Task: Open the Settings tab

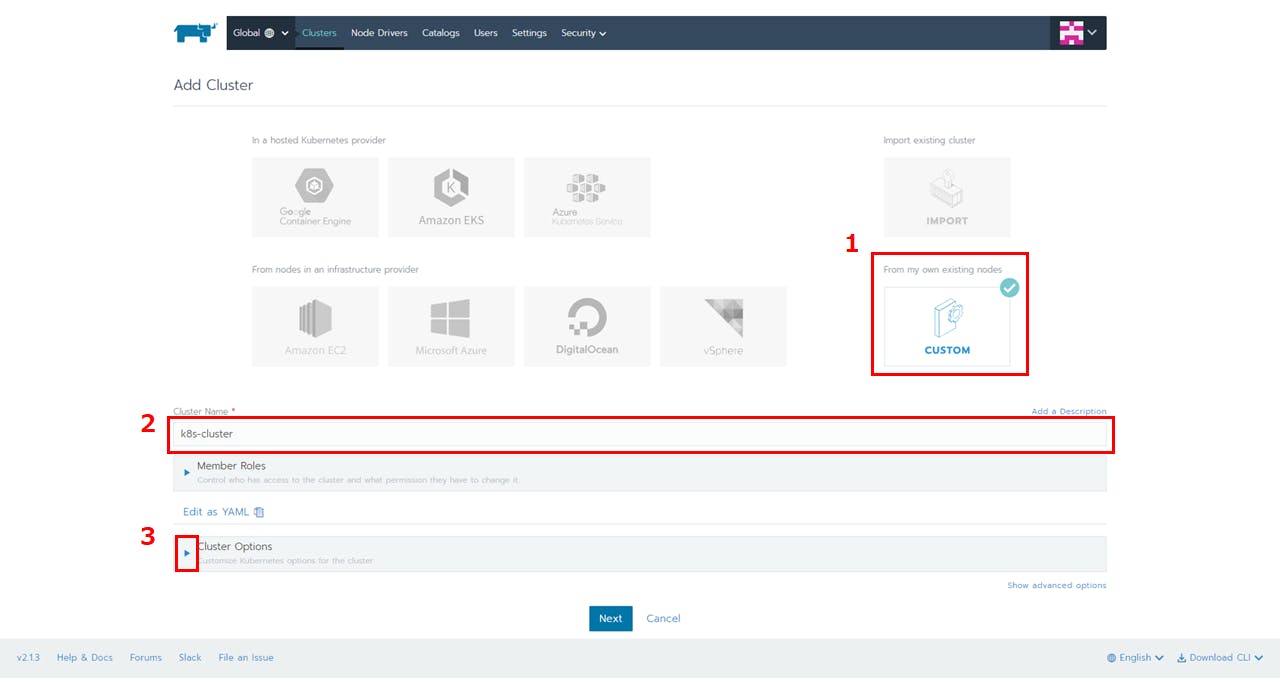Action: tap(529, 33)
